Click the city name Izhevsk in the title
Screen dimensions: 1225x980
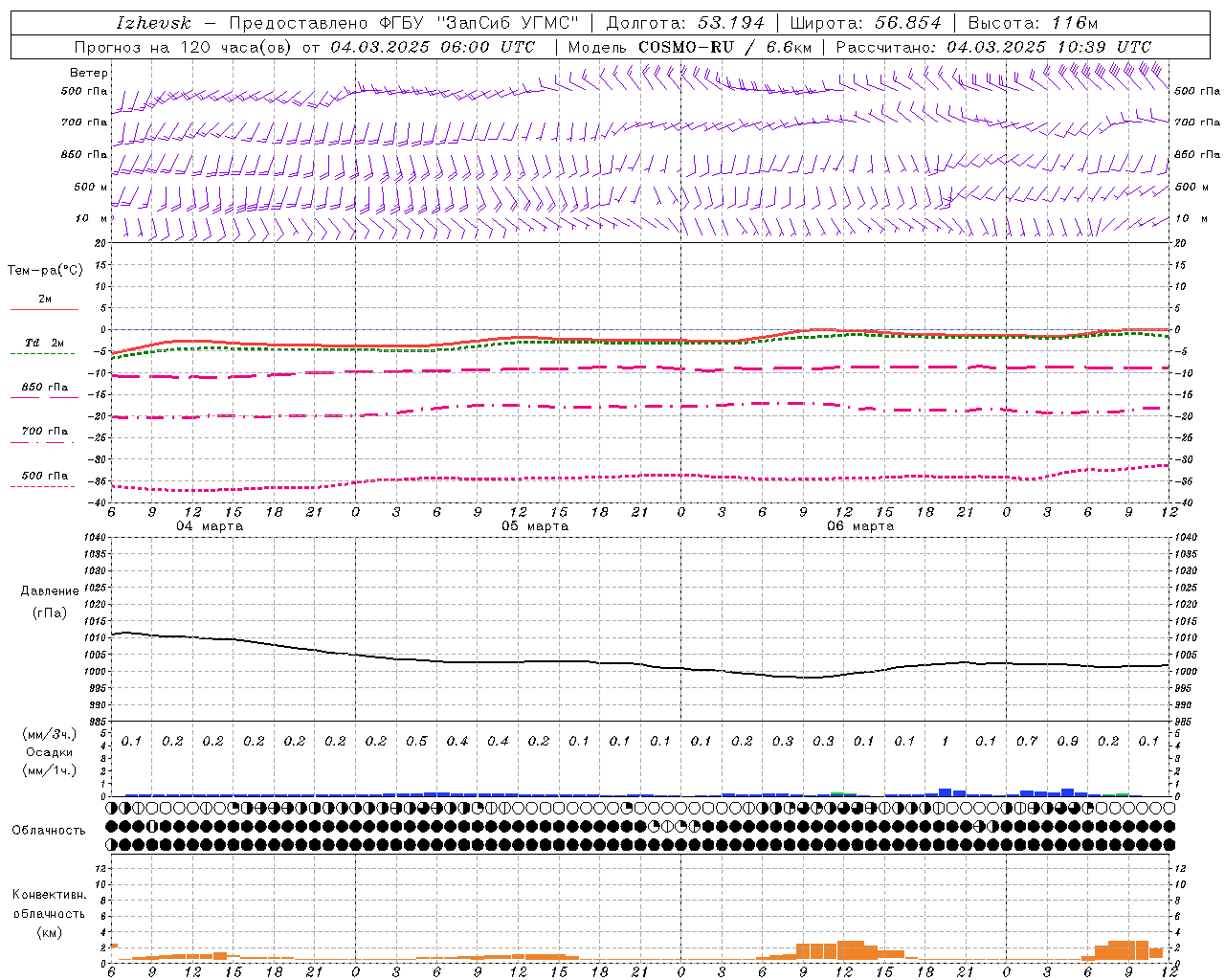(153, 23)
